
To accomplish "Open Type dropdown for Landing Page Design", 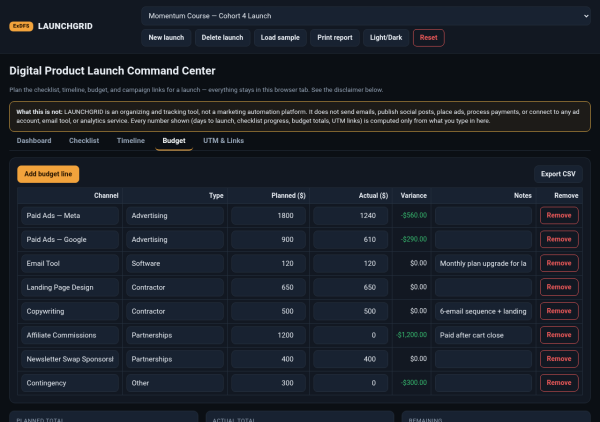I will coord(175,287).
